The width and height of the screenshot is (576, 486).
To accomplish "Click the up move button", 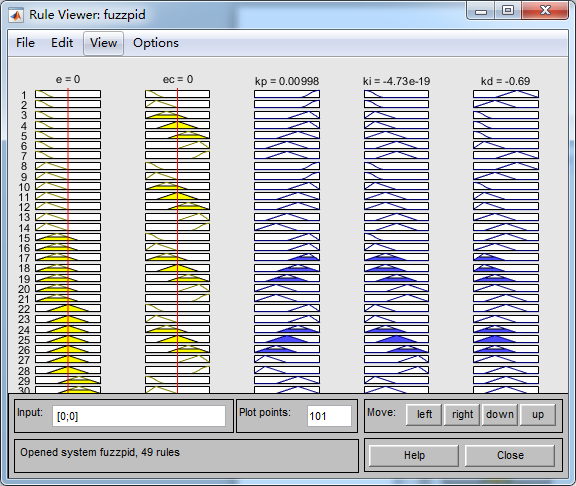I will point(538,415).
